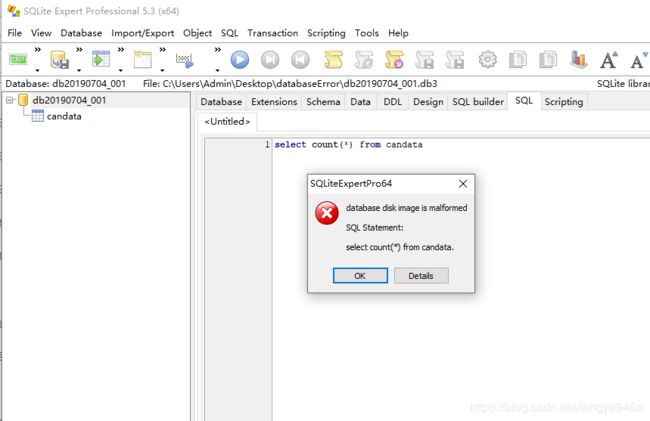
Task: Collapse the db20190704_001 tree node
Action: (10, 100)
